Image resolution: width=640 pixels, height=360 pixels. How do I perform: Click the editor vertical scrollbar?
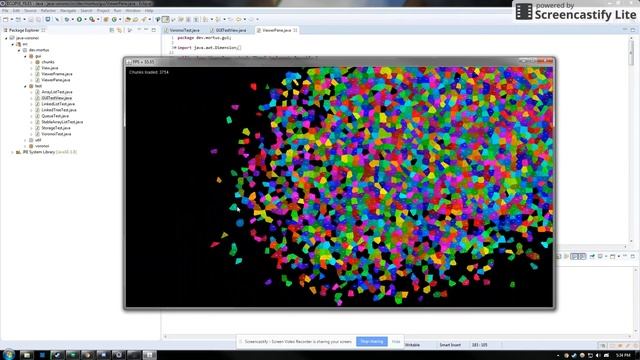[x=631, y=141]
